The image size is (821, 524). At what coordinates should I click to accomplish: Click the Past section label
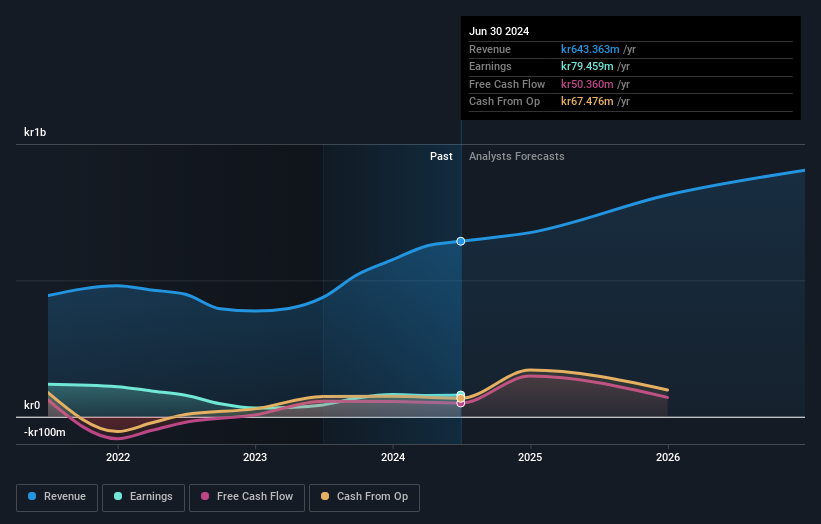tap(441, 157)
